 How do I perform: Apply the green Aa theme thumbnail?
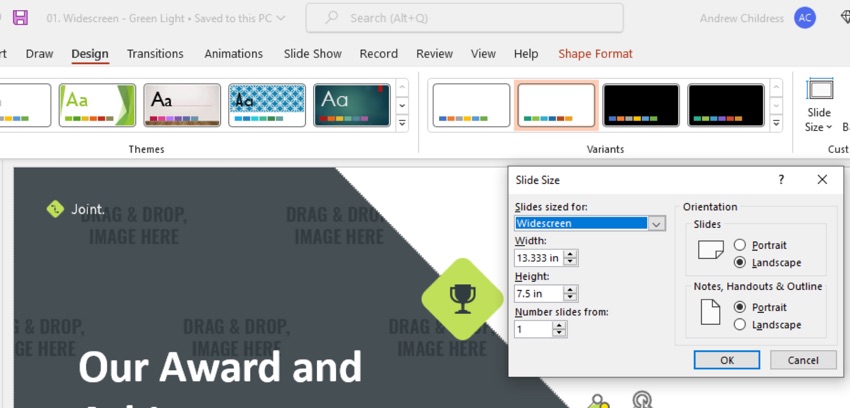tap(97, 105)
